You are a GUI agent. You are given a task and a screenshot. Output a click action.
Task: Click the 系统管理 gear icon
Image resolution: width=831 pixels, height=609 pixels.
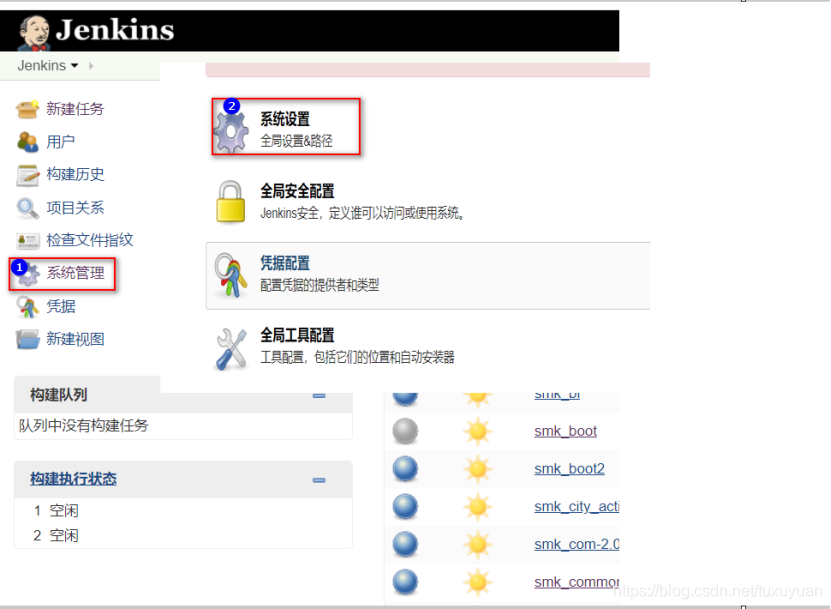point(28,274)
